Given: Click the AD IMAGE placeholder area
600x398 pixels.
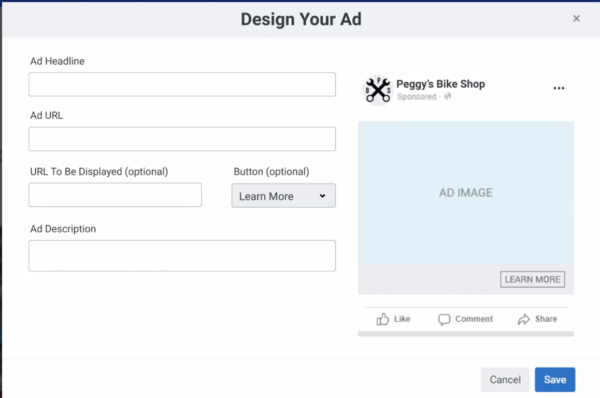Looking at the screenshot, I should coord(466,192).
